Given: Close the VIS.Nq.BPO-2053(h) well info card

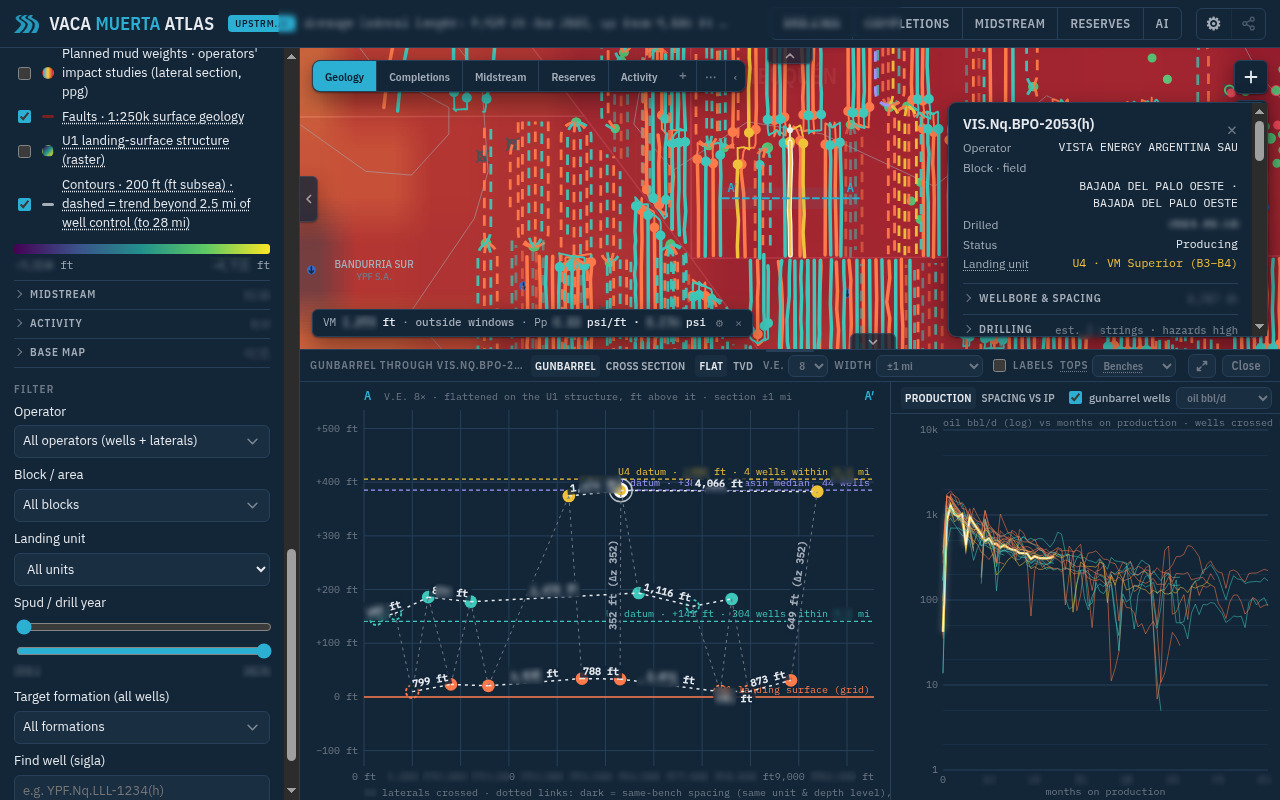Looking at the screenshot, I should (x=1232, y=130).
